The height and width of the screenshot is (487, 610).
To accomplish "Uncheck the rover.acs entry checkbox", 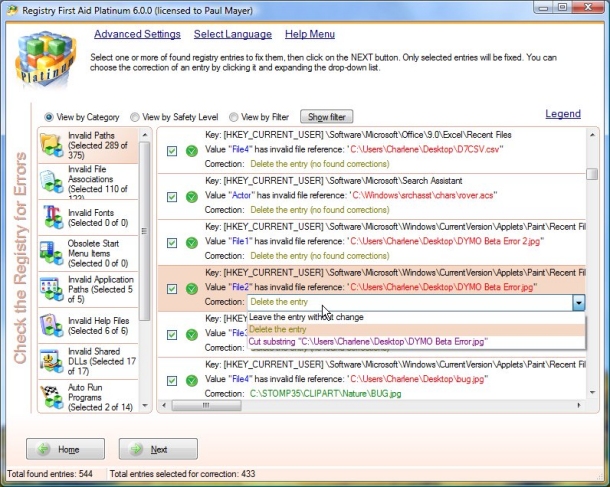I will click(x=172, y=196).
